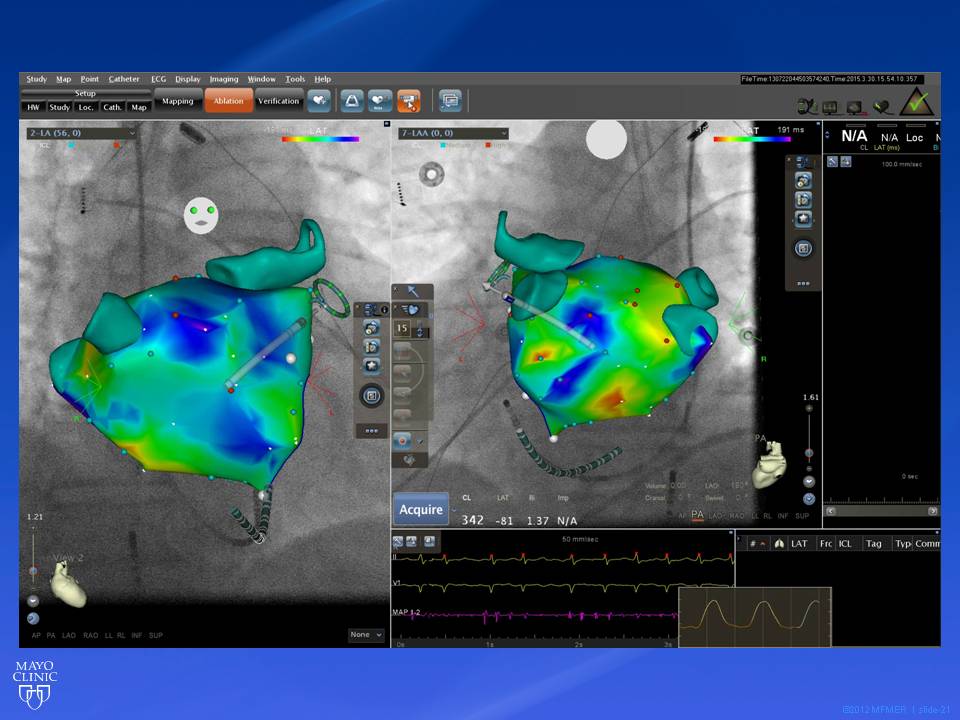Switch to the Mapping mode tab
Viewport: 960px width, 720px height.
click(x=177, y=101)
